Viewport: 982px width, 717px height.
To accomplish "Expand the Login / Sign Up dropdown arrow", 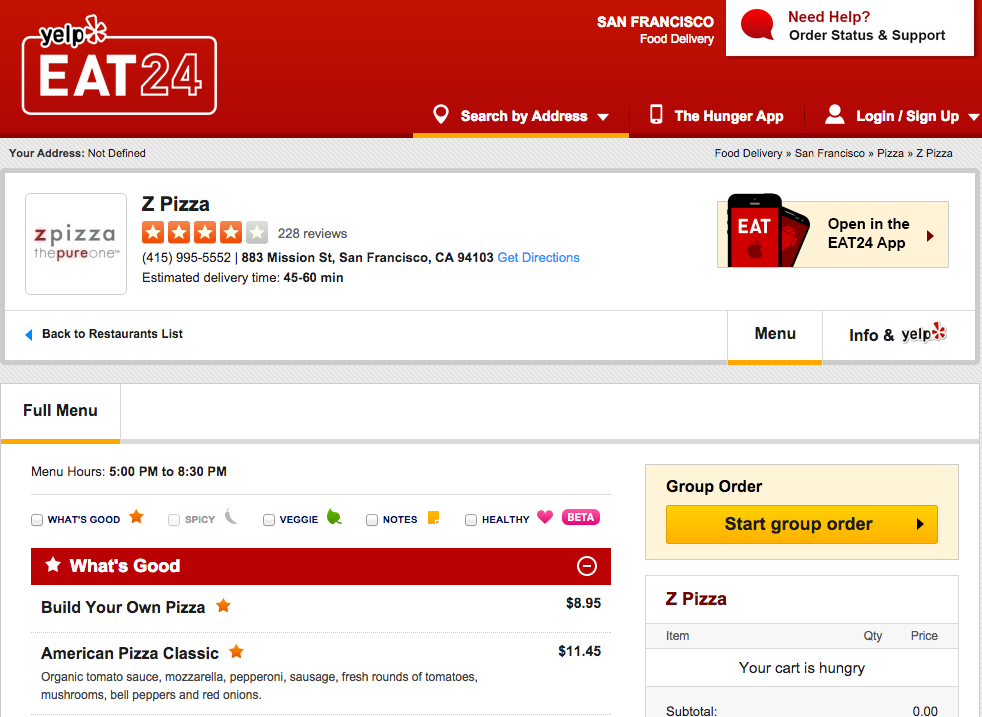I will pyautogui.click(x=974, y=117).
